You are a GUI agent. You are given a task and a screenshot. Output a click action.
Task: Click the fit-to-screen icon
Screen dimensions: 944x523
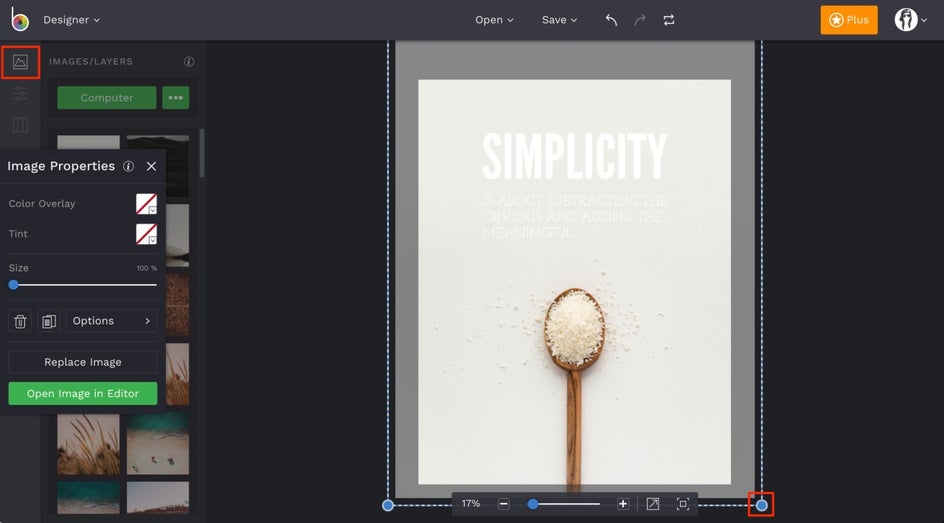[683, 504]
